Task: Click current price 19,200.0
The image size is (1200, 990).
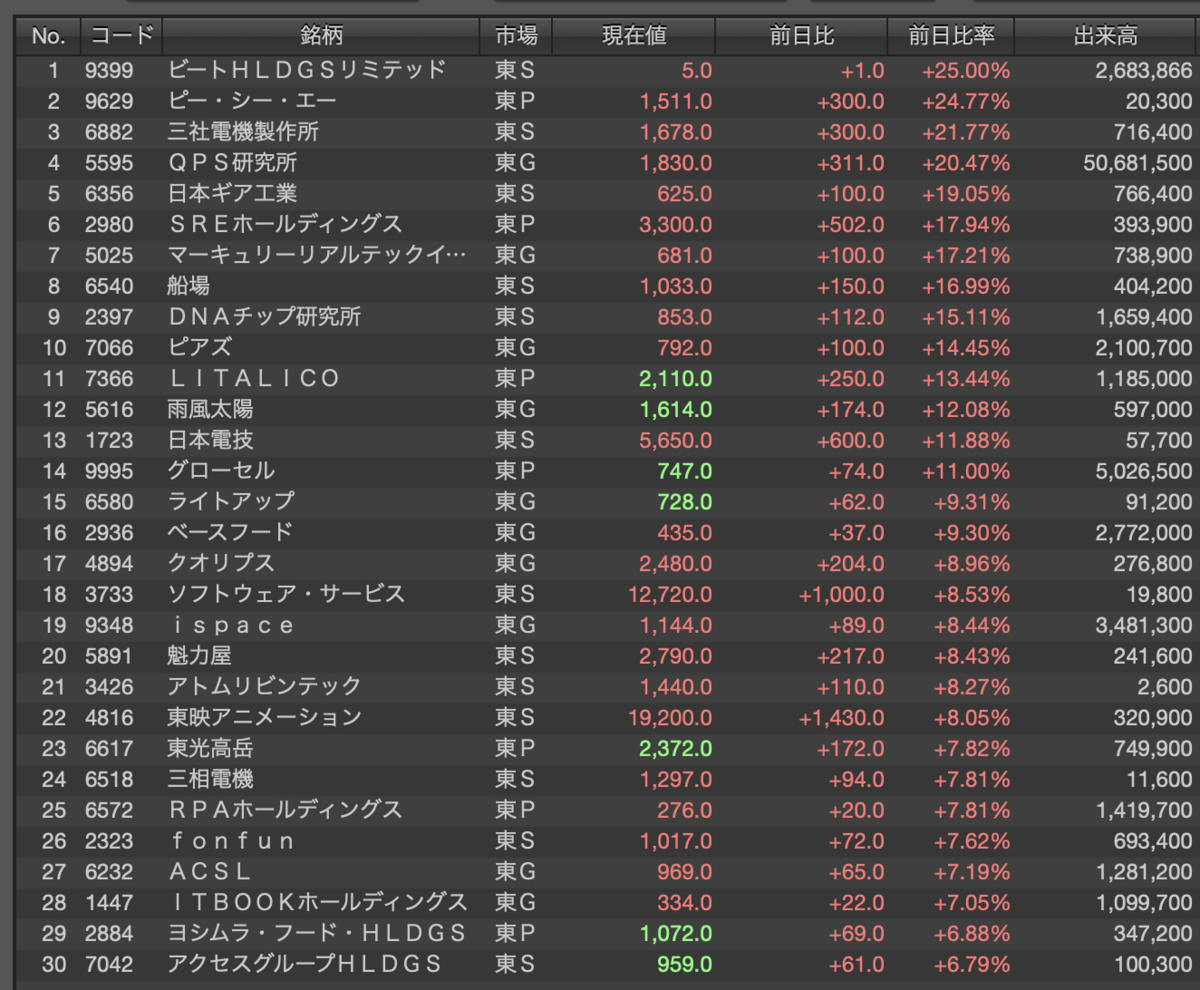Action: pos(670,717)
